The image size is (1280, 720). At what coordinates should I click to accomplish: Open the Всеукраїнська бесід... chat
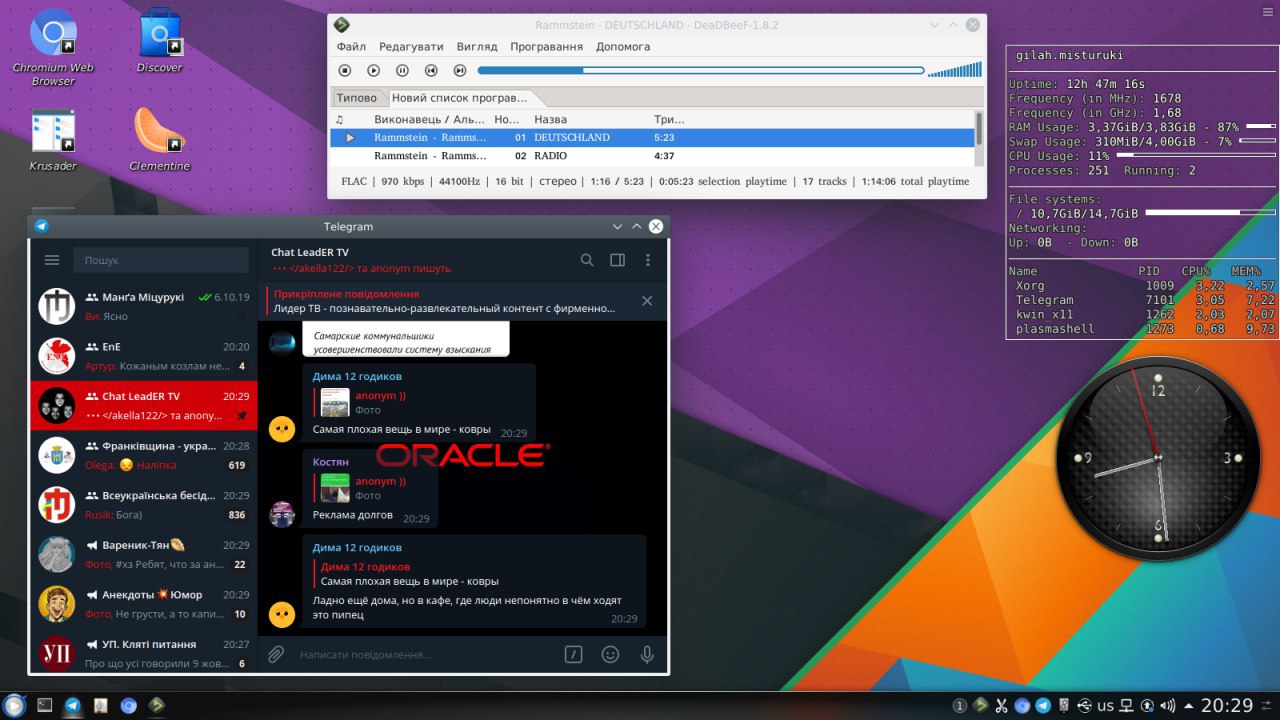144,505
